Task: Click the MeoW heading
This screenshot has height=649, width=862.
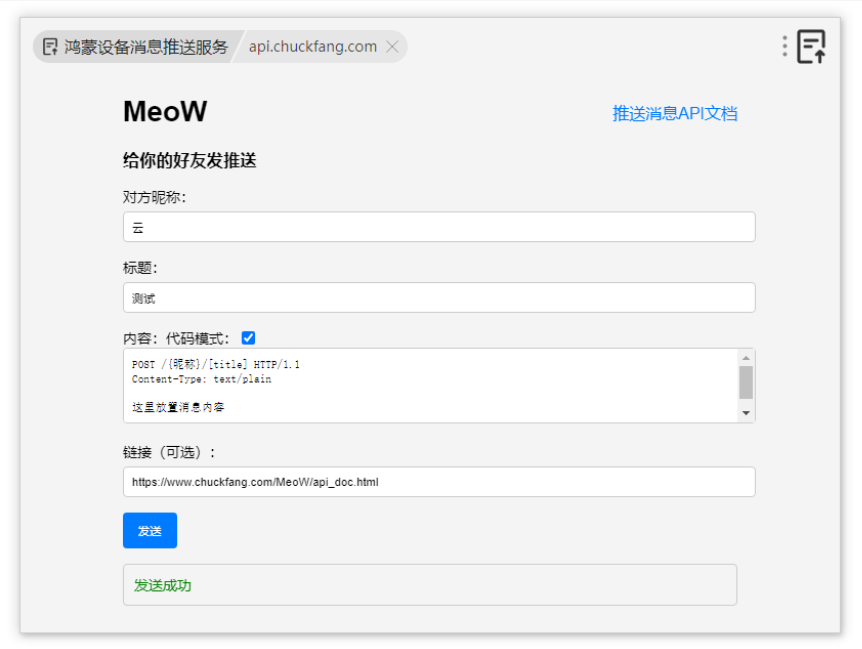Action: [x=165, y=112]
